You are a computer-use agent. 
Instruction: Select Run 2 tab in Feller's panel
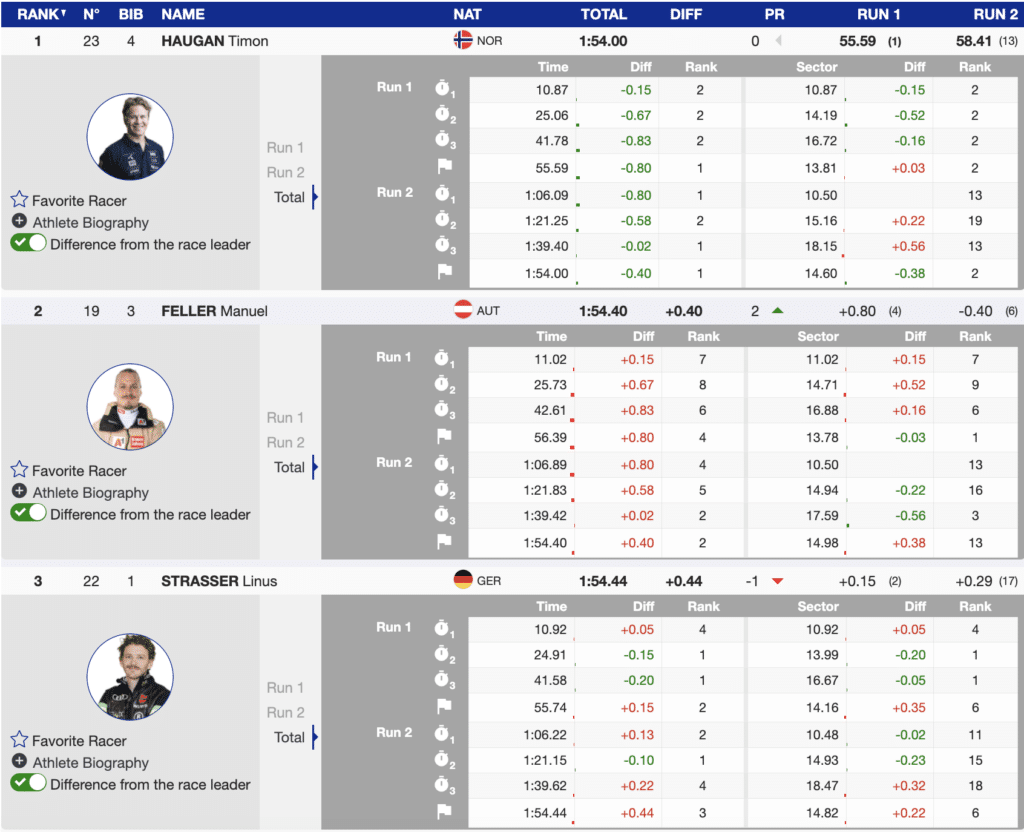(x=285, y=442)
